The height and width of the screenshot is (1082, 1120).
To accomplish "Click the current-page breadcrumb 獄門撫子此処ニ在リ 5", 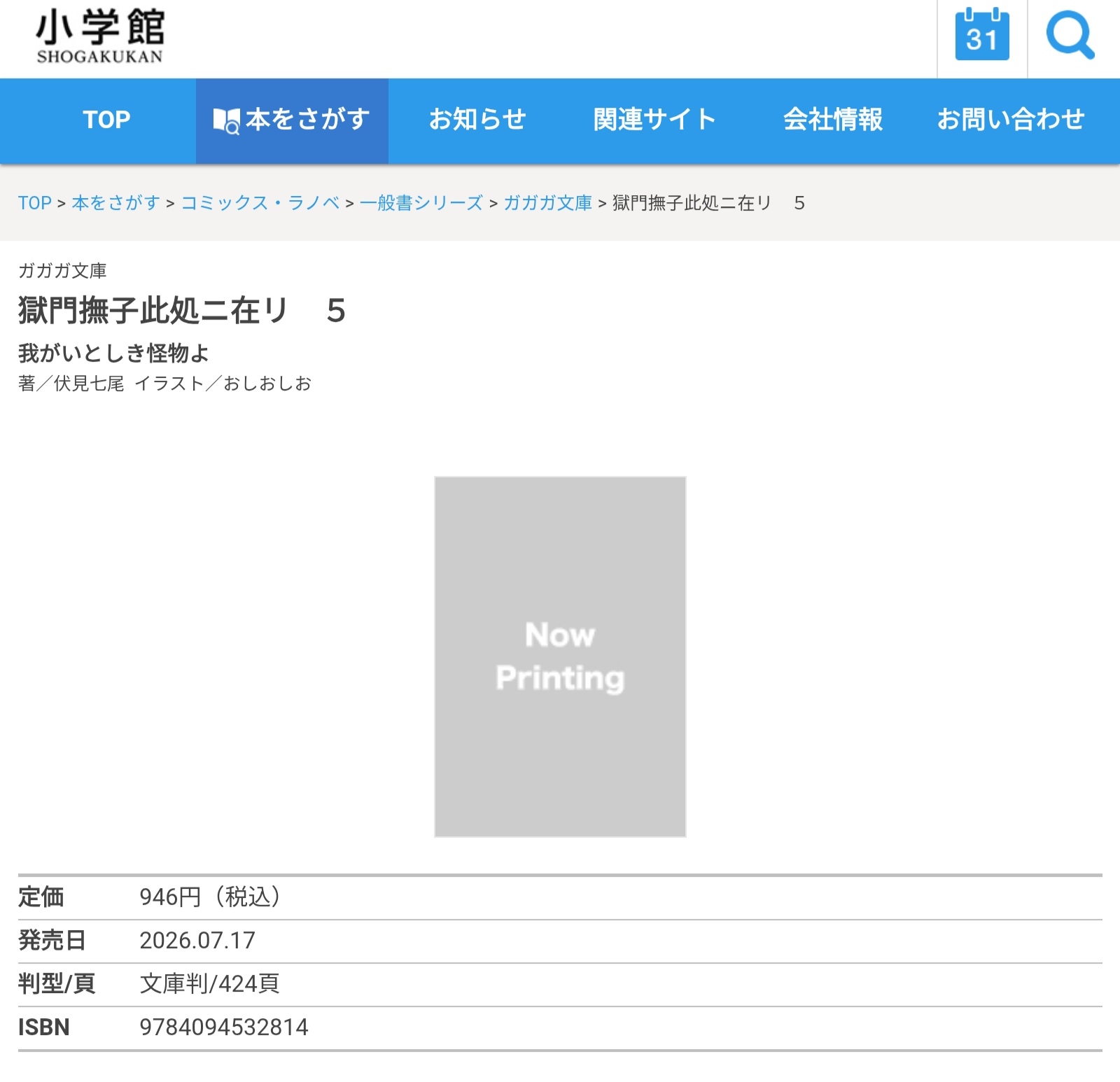I will click(x=709, y=203).
